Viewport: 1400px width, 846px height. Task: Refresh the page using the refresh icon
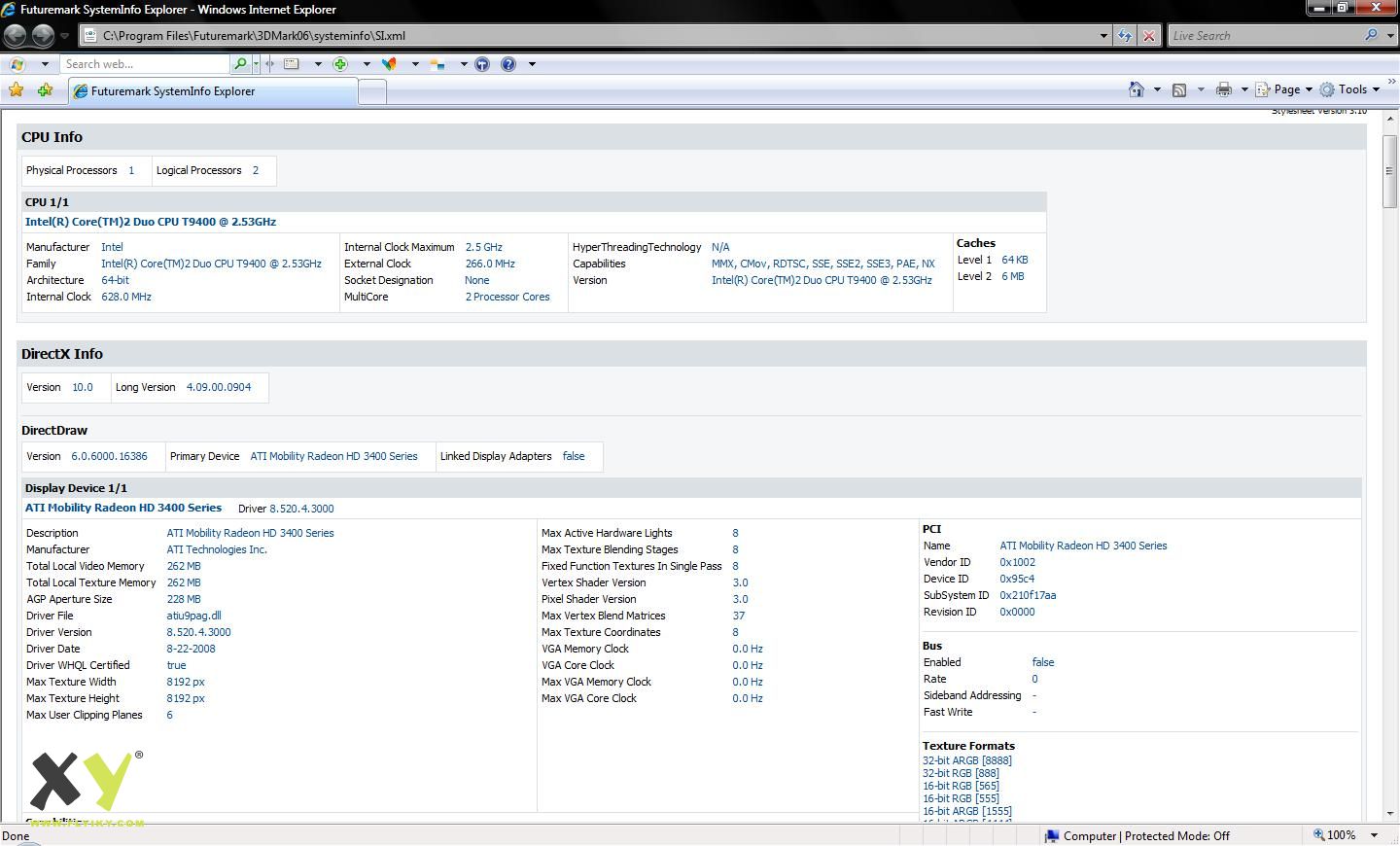tap(1125, 36)
